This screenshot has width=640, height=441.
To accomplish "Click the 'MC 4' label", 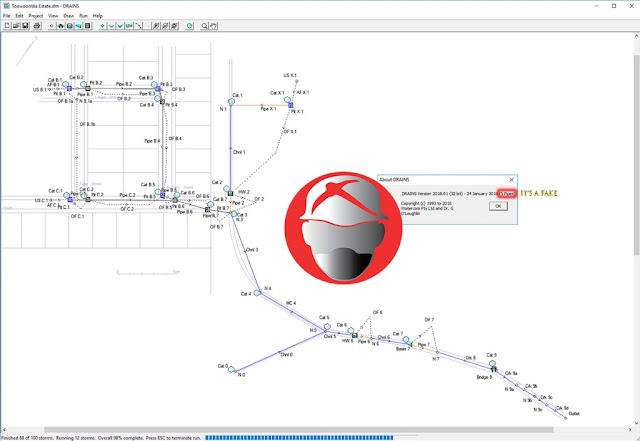I will (x=291, y=303).
